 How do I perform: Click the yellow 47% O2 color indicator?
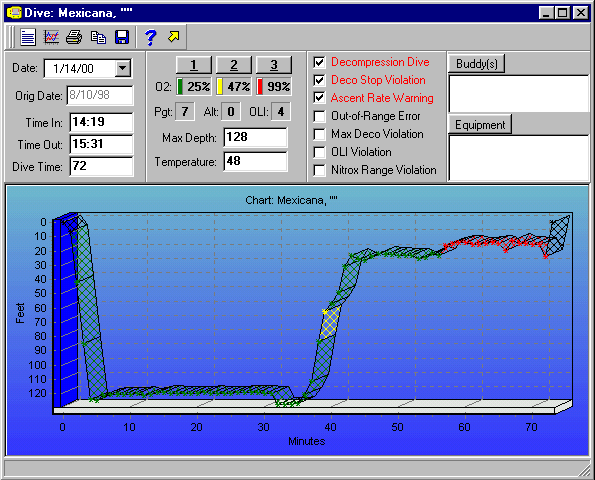[219, 86]
